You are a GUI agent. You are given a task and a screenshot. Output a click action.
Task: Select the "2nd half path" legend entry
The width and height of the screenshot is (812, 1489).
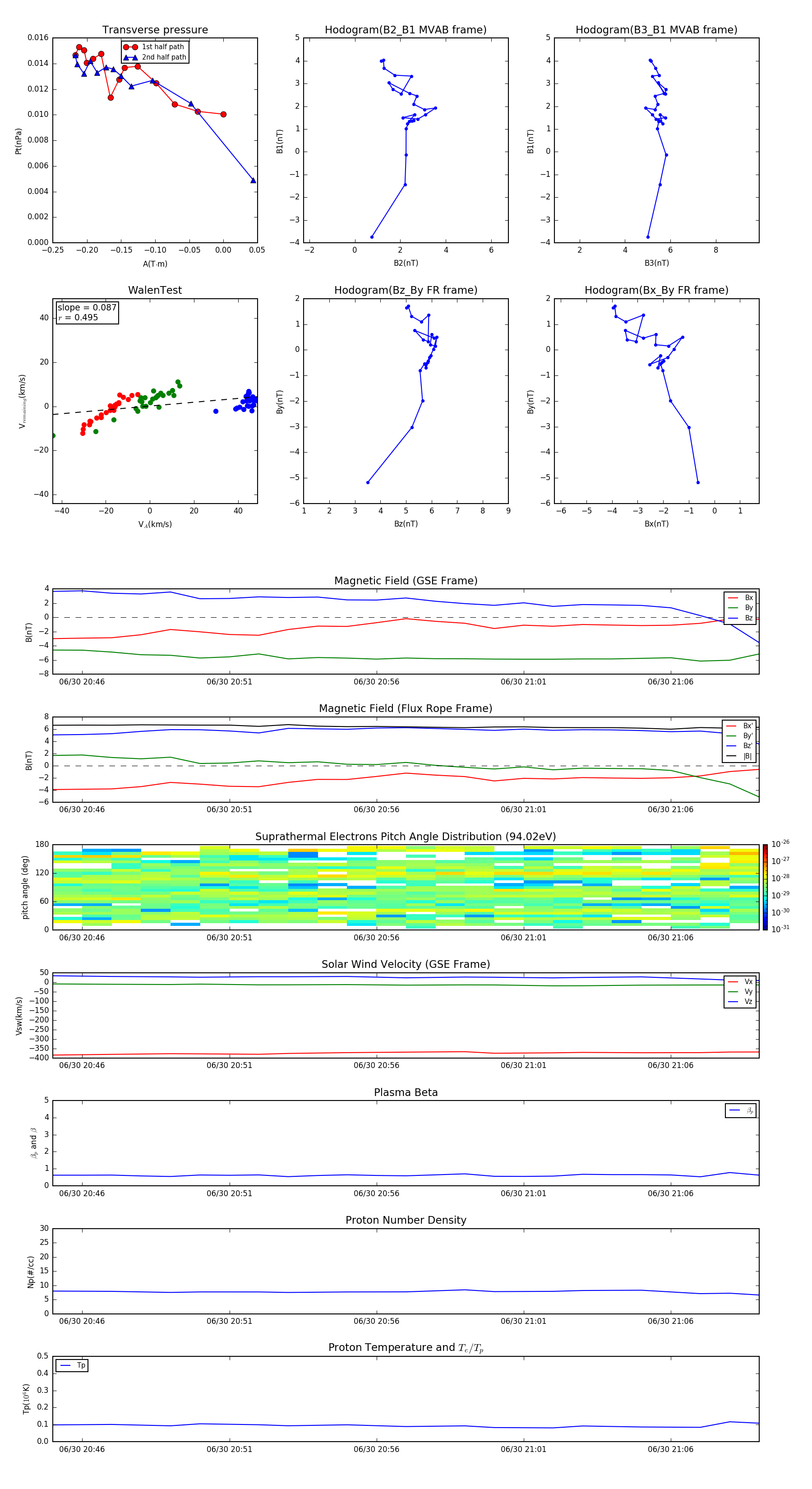click(x=154, y=57)
